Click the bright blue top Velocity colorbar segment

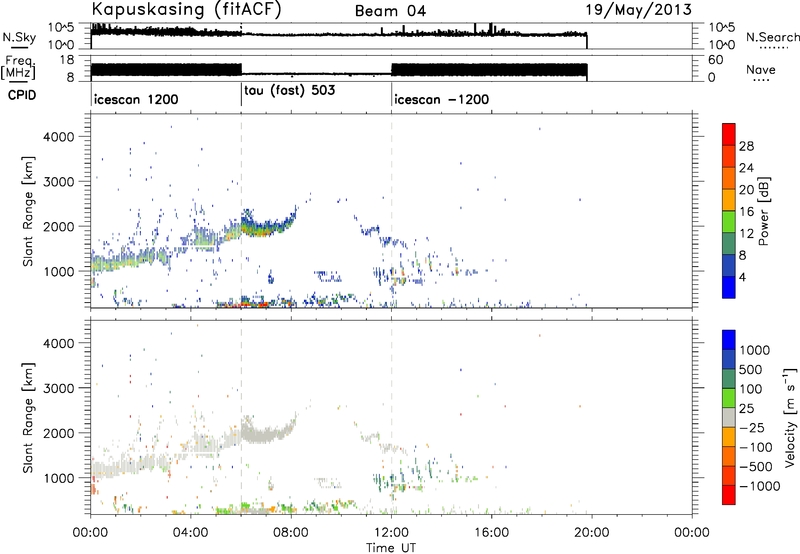[729, 340]
